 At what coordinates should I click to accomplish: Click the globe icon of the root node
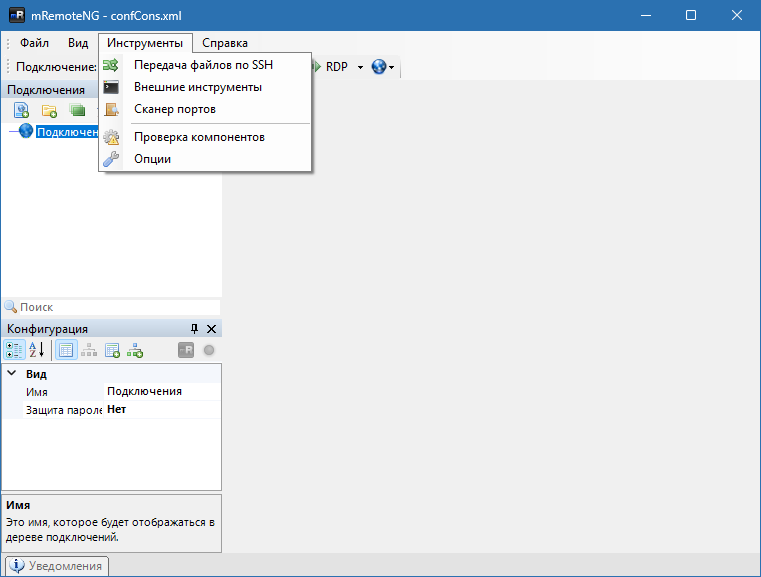[26, 131]
